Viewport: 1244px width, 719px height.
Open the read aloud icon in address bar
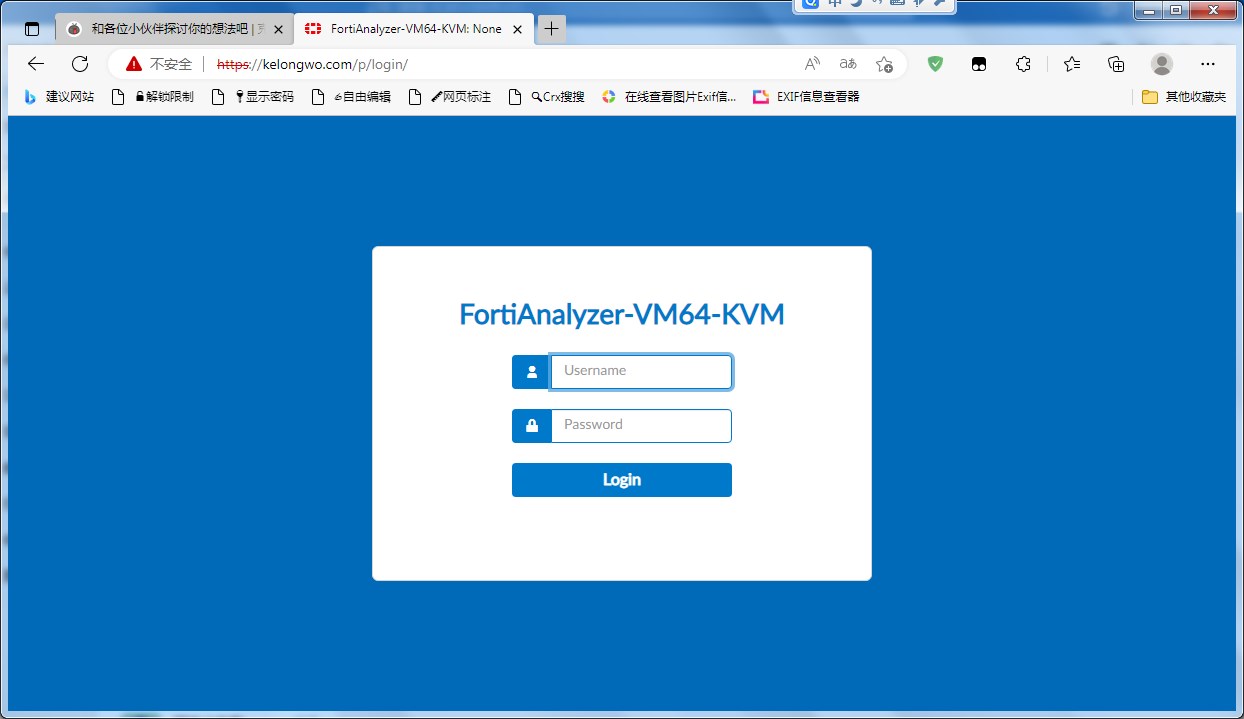pyautogui.click(x=812, y=64)
